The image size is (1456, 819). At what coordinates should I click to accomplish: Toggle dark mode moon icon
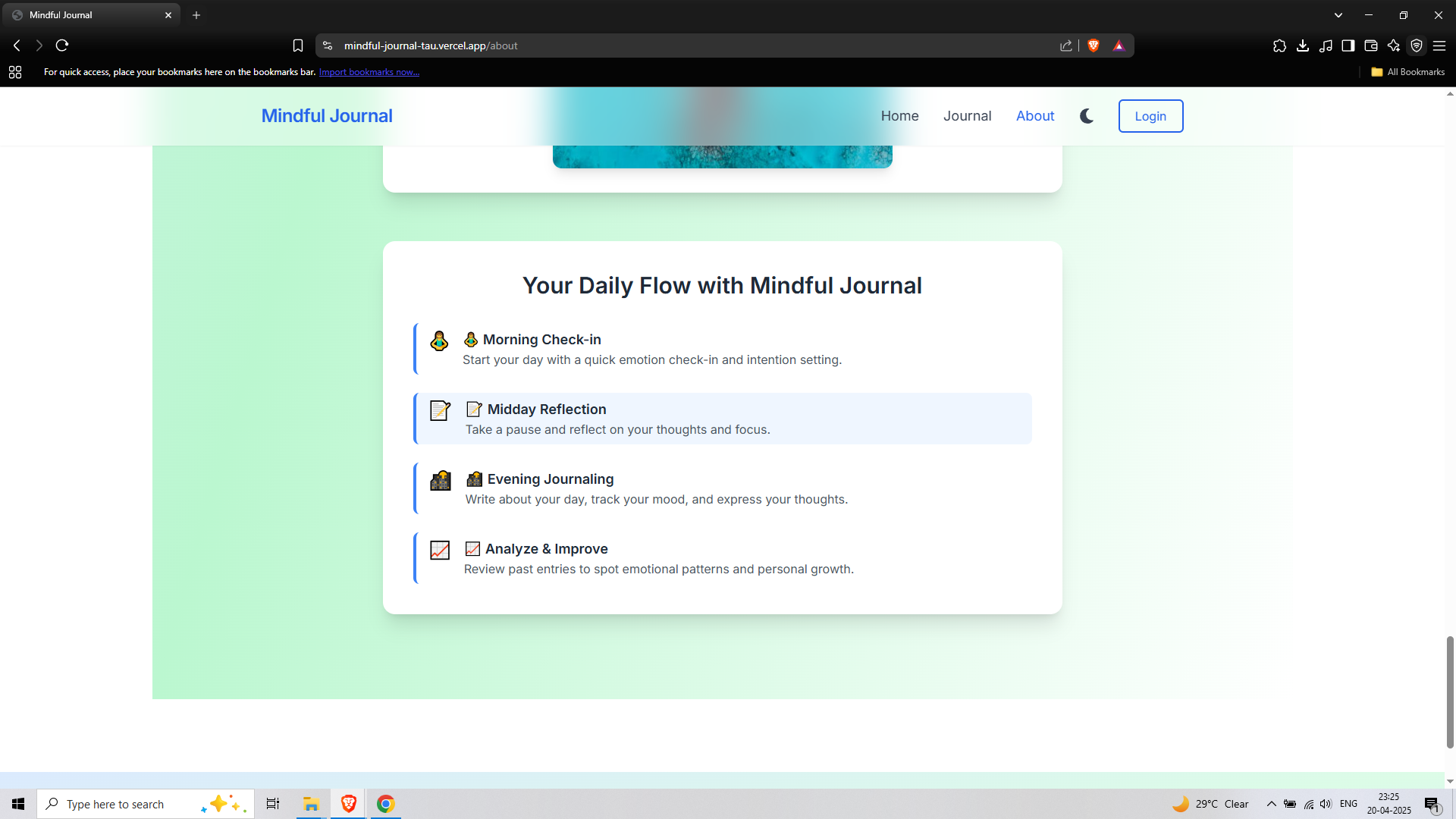1087,116
